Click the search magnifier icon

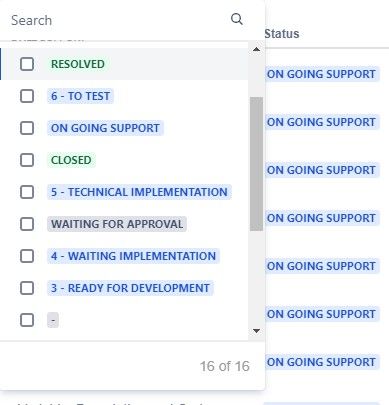pyautogui.click(x=237, y=19)
